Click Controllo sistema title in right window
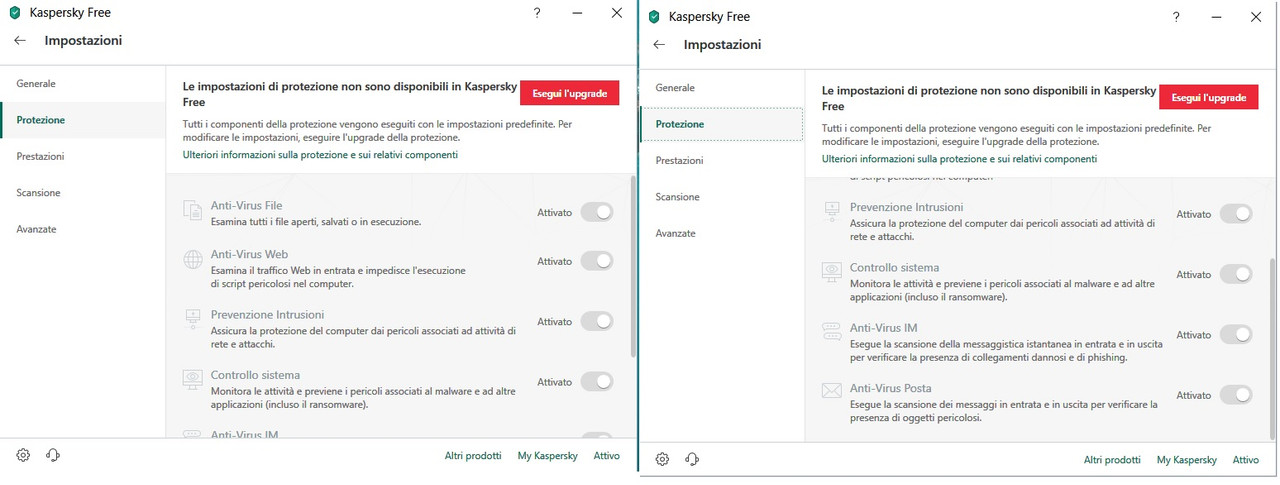The width and height of the screenshot is (1280, 485). tap(894, 268)
